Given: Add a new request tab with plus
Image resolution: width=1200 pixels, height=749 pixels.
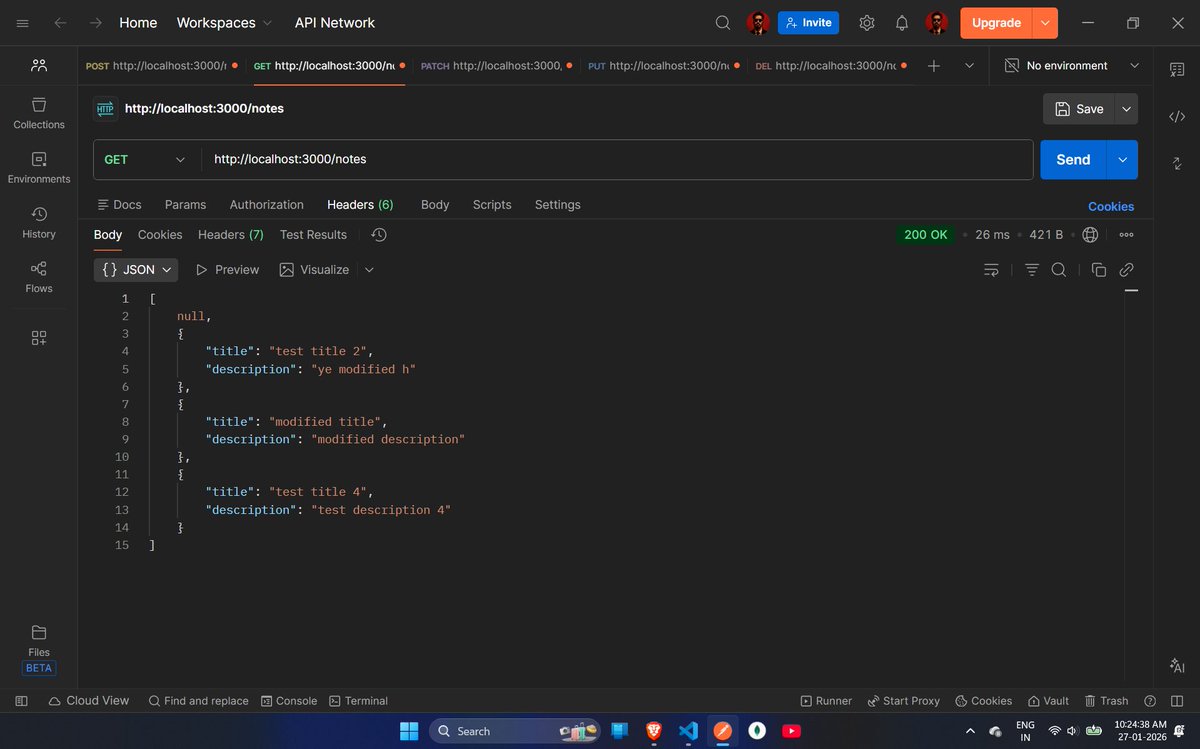Looking at the screenshot, I should coord(933,65).
